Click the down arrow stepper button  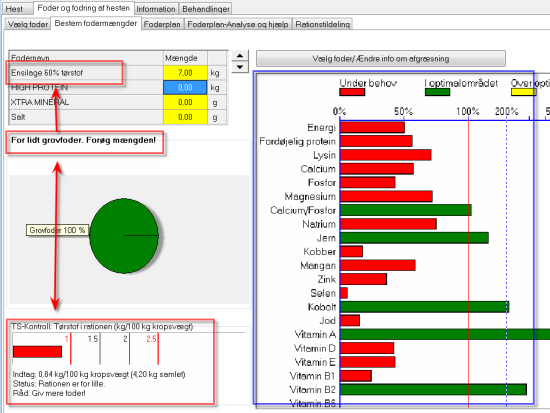tap(240, 67)
